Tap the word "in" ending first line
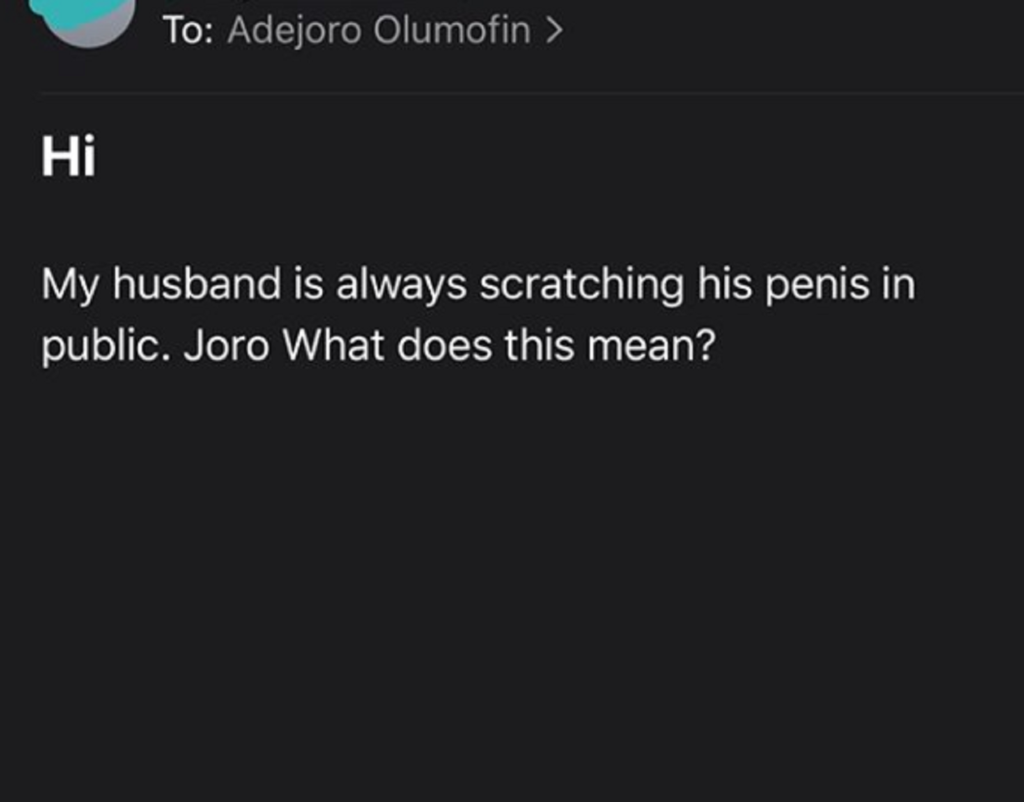Screen dimensions: 1024x802 [899, 285]
